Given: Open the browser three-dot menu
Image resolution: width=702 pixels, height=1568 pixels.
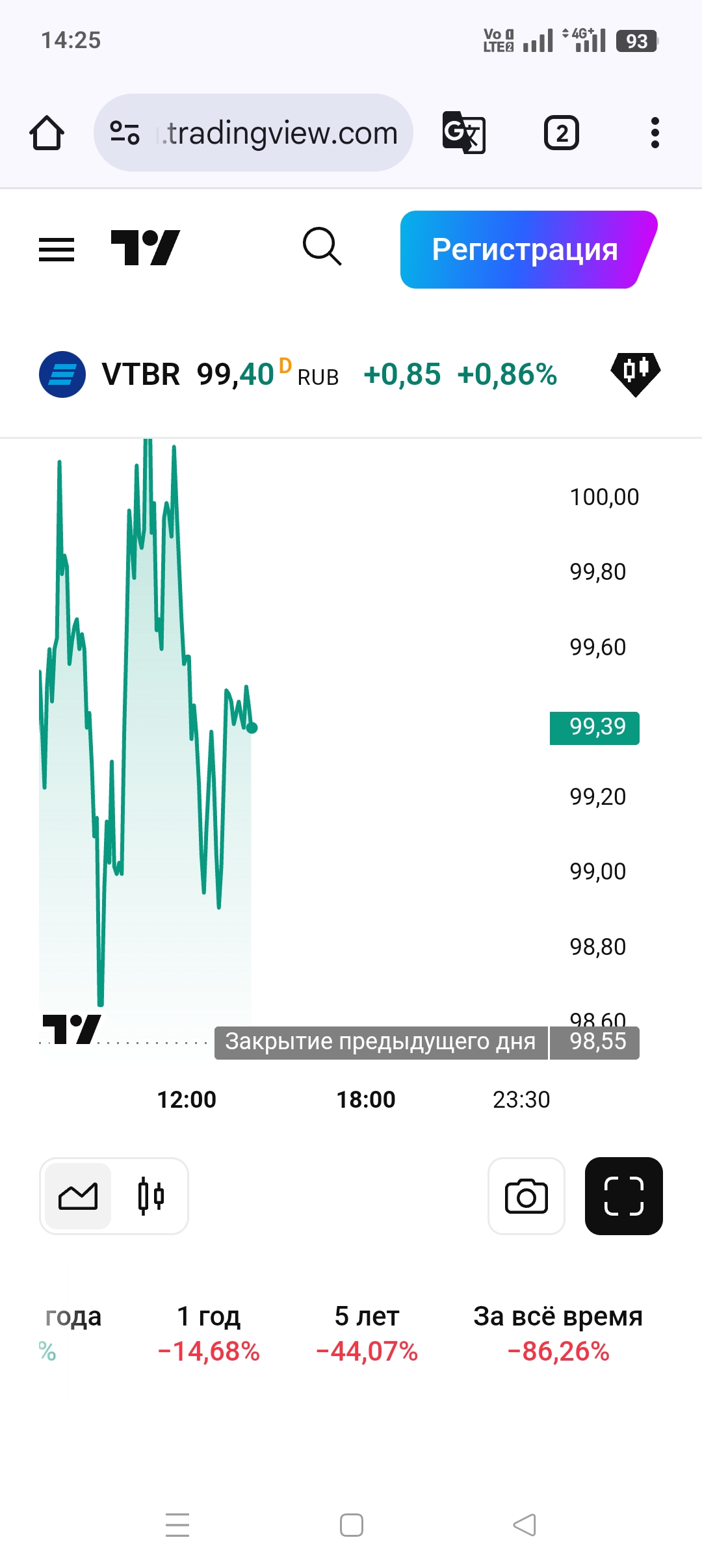Looking at the screenshot, I should click(655, 133).
